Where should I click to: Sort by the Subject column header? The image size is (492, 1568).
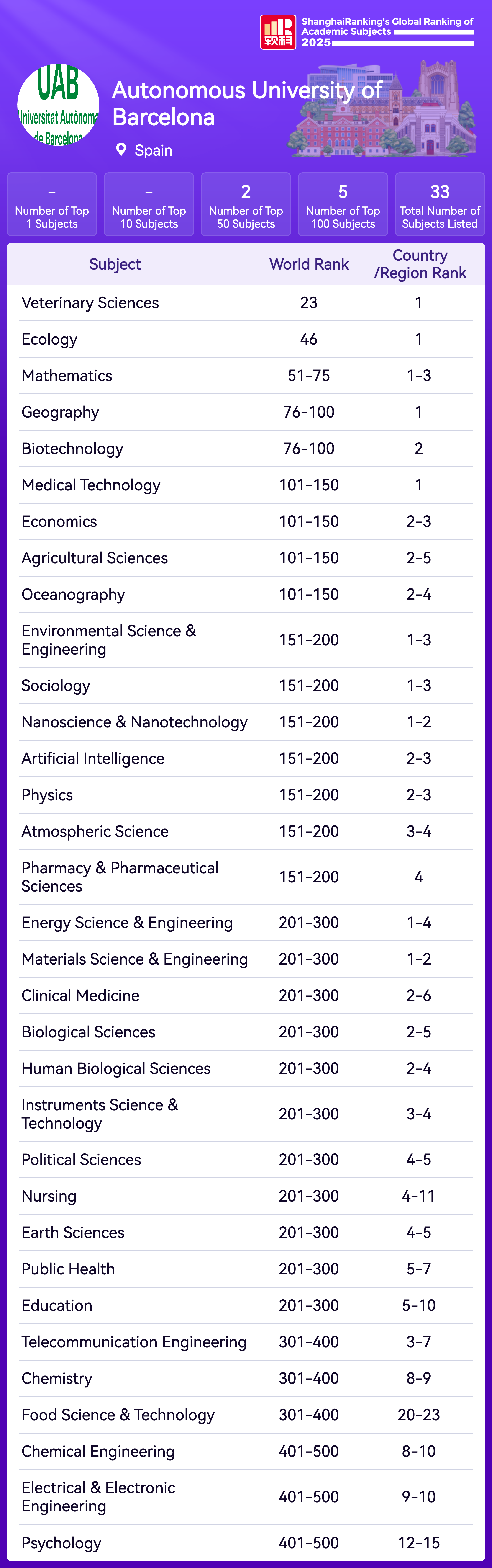click(x=115, y=264)
